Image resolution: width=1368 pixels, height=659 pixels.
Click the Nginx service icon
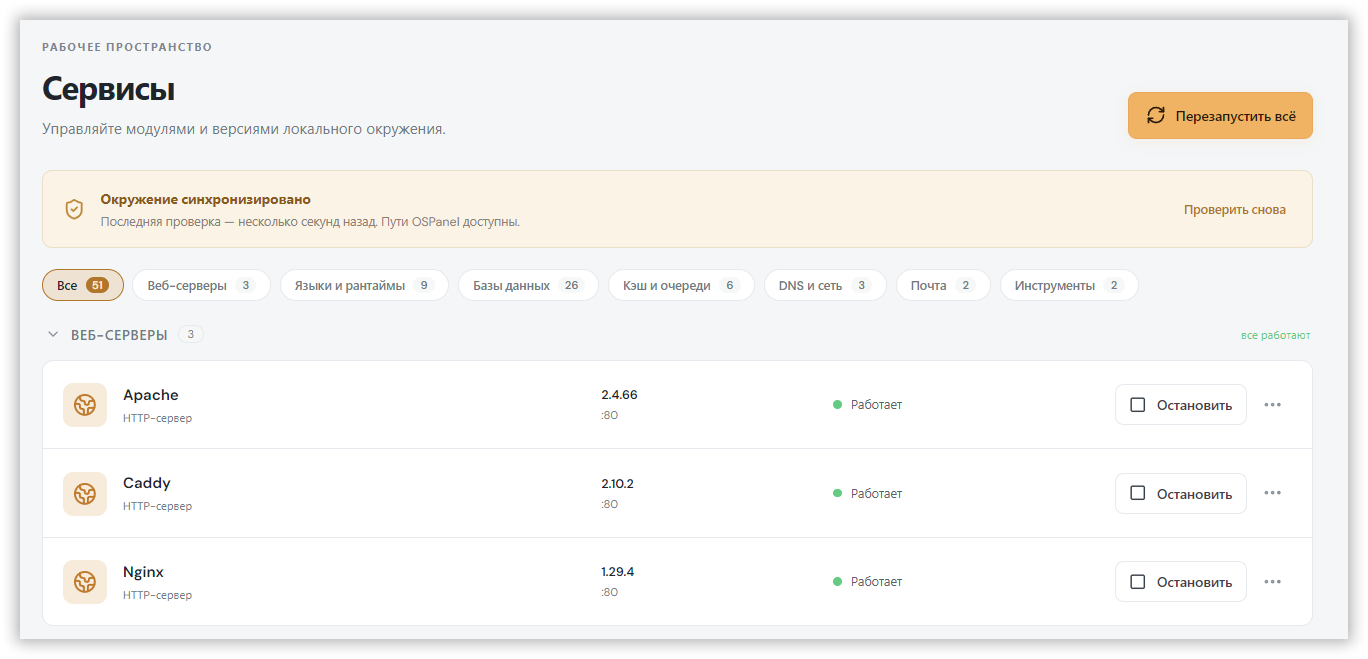click(85, 582)
